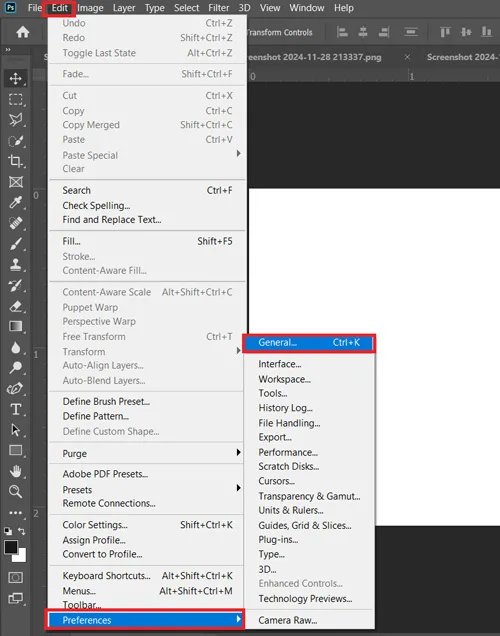Select the Rectangular Marquee tool
The width and height of the screenshot is (500, 636).
[15, 99]
